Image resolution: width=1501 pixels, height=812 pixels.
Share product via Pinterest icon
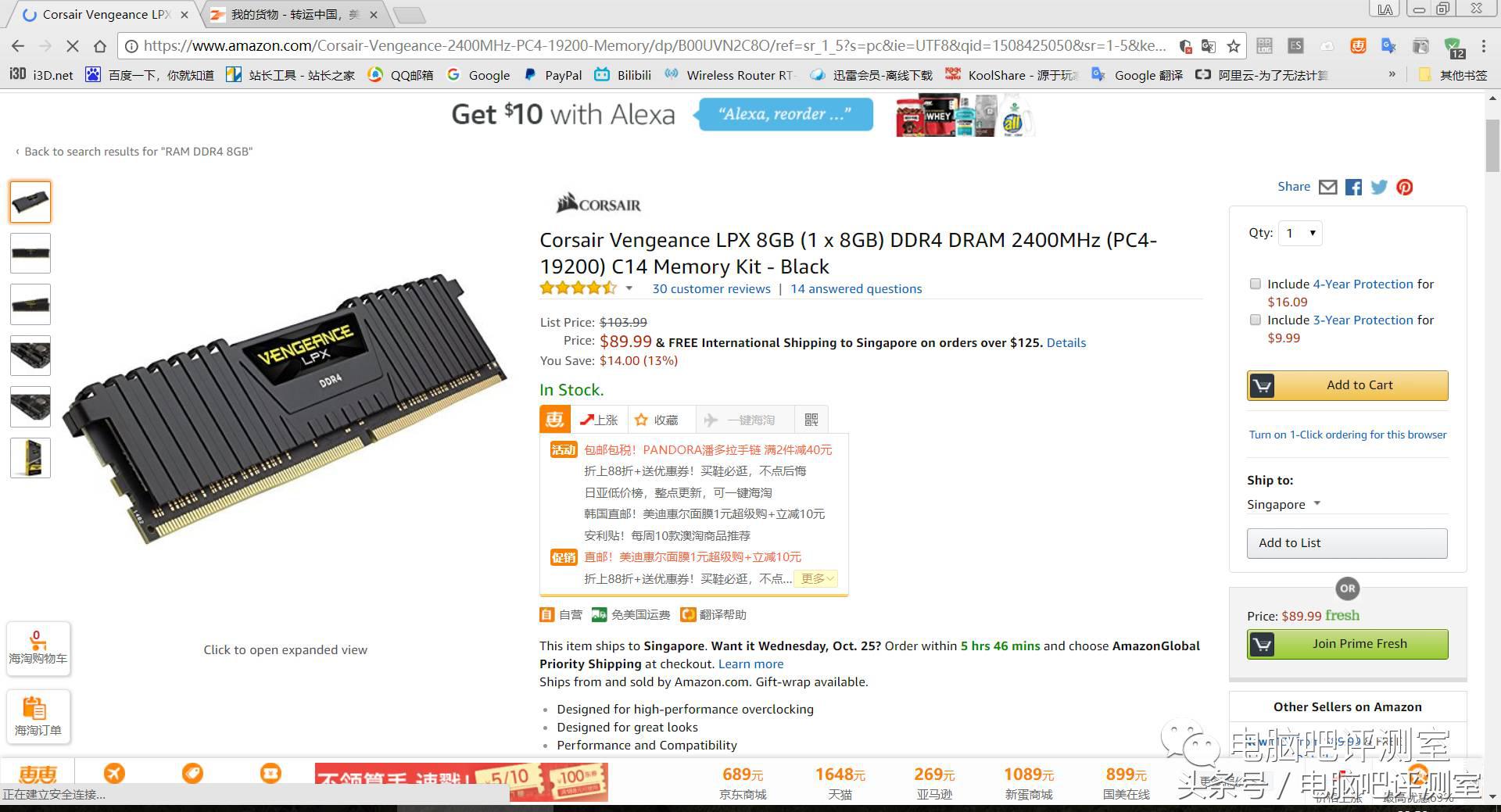point(1405,188)
